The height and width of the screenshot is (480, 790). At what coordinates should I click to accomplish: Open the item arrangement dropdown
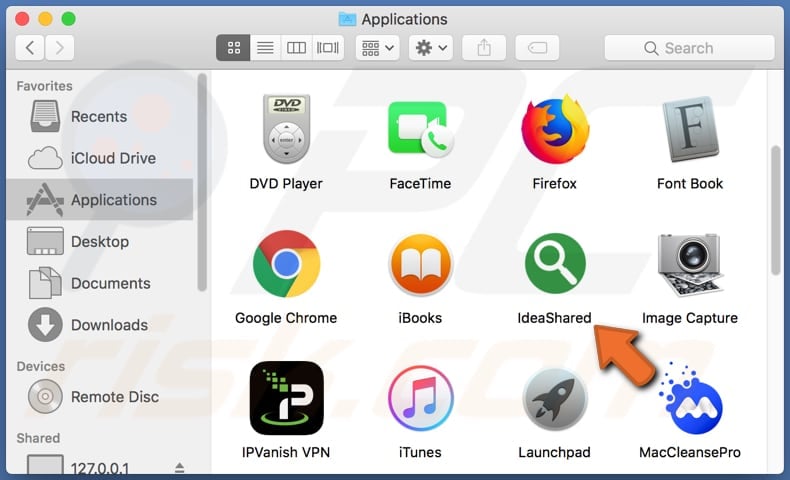[377, 48]
